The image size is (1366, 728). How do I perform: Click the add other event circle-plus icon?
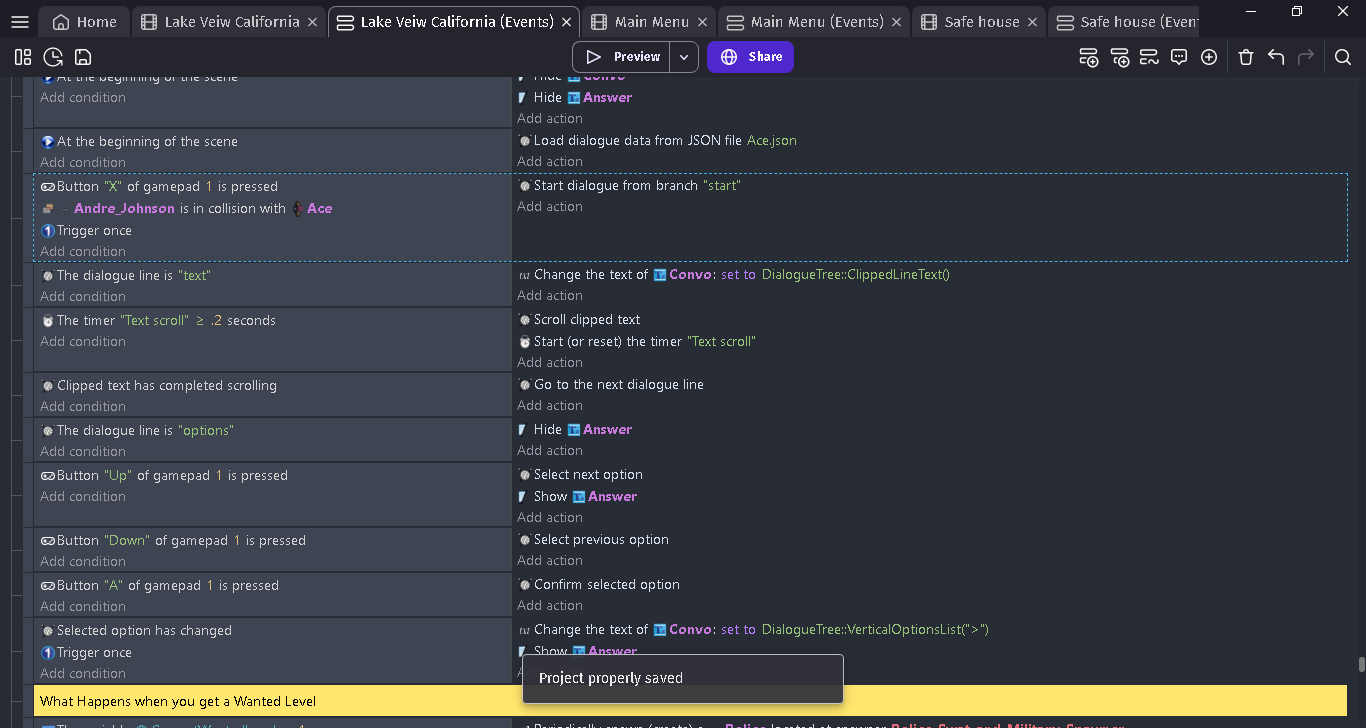pyautogui.click(x=1209, y=57)
